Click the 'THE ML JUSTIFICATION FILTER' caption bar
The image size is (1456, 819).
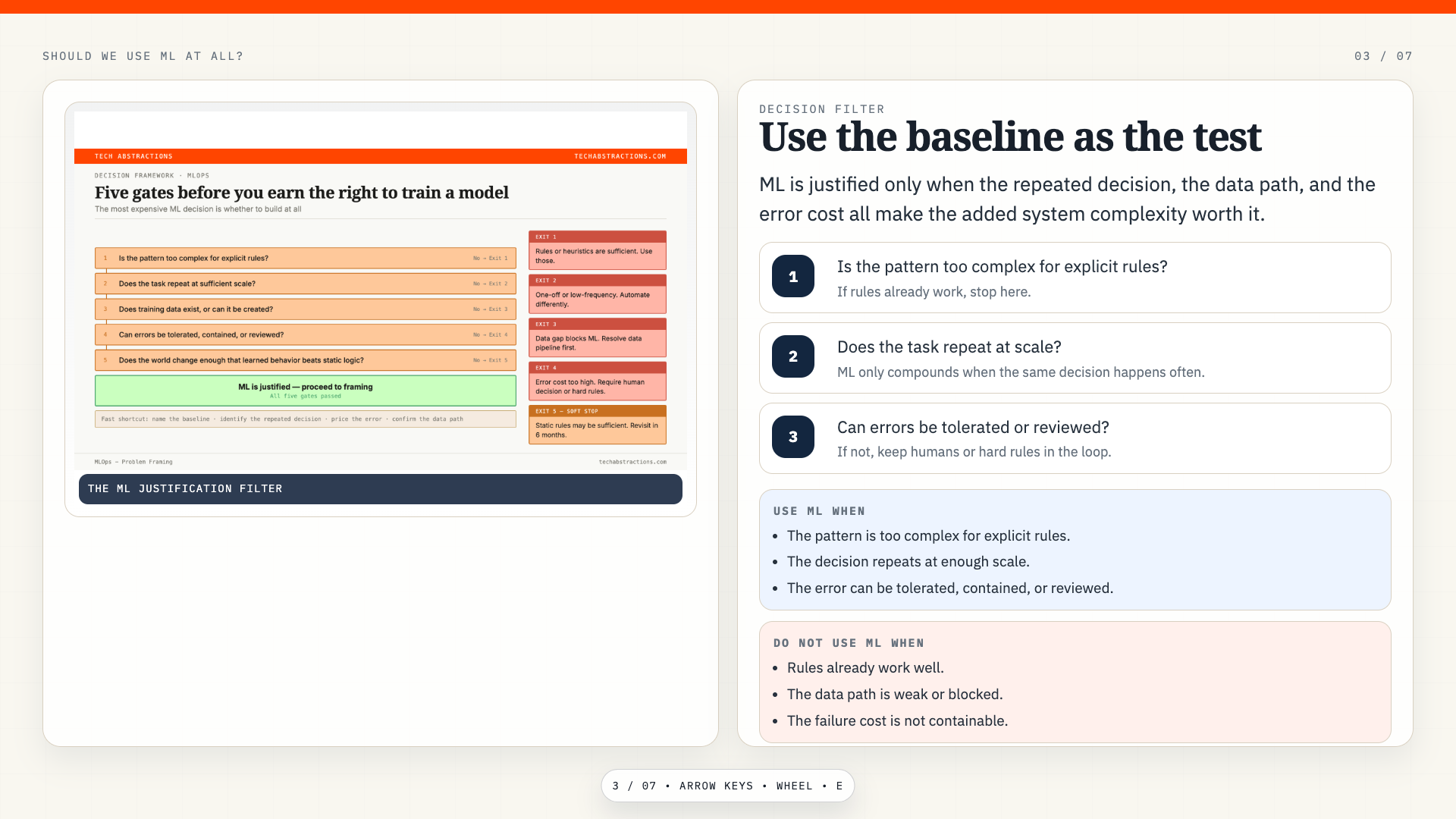pyautogui.click(x=381, y=489)
